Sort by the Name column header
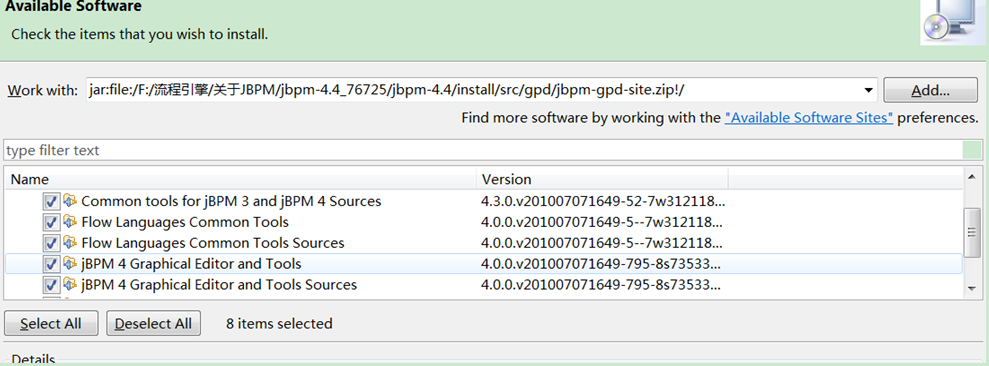The width and height of the screenshot is (989, 366). point(240,179)
